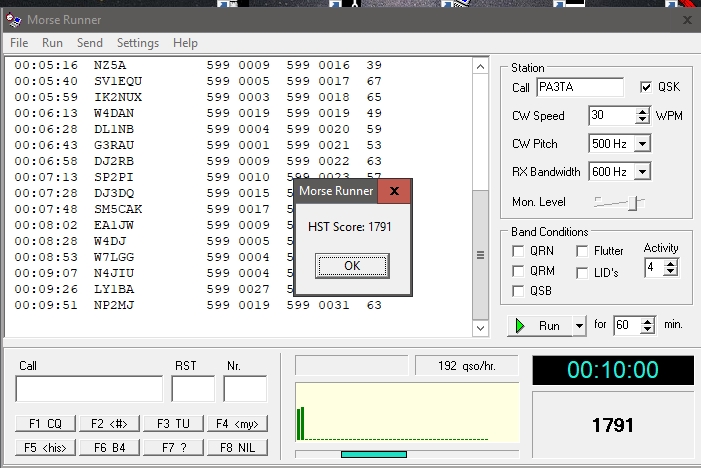Click the Morse Runner app icon in title bar

pos(13,20)
